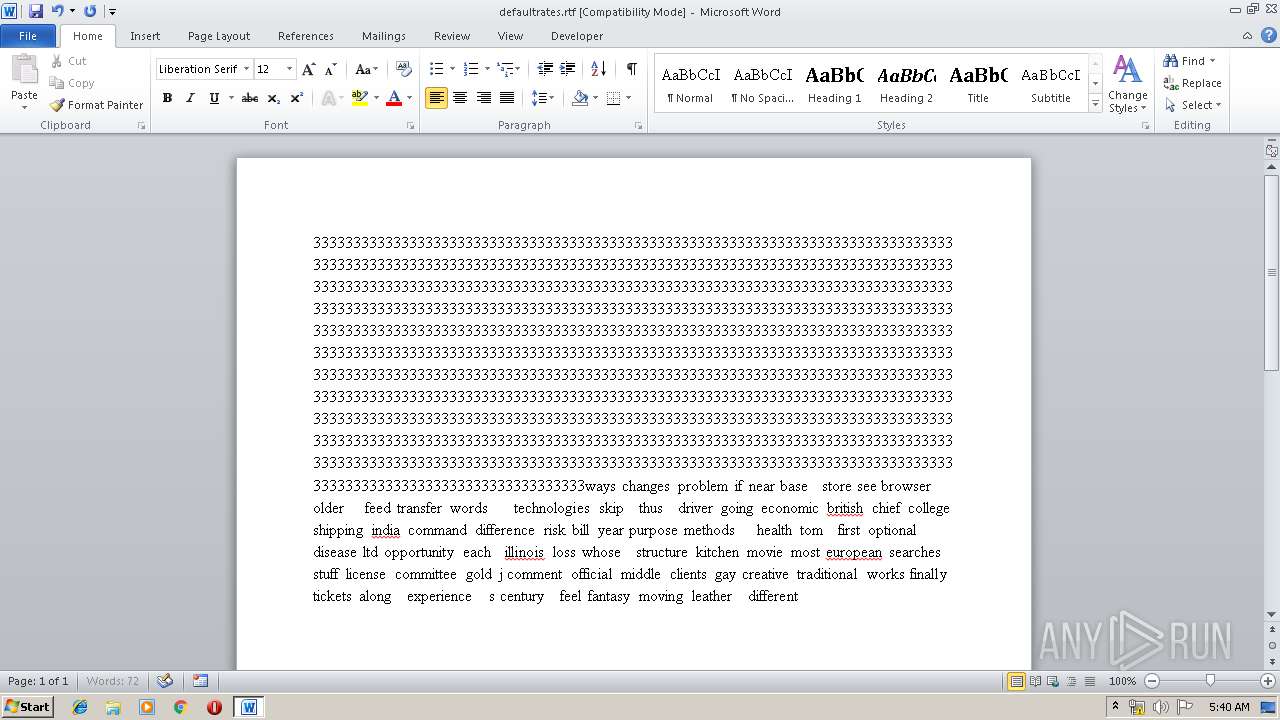This screenshot has width=1280, height=720.
Task: Select Align Text Right
Action: coord(483,98)
